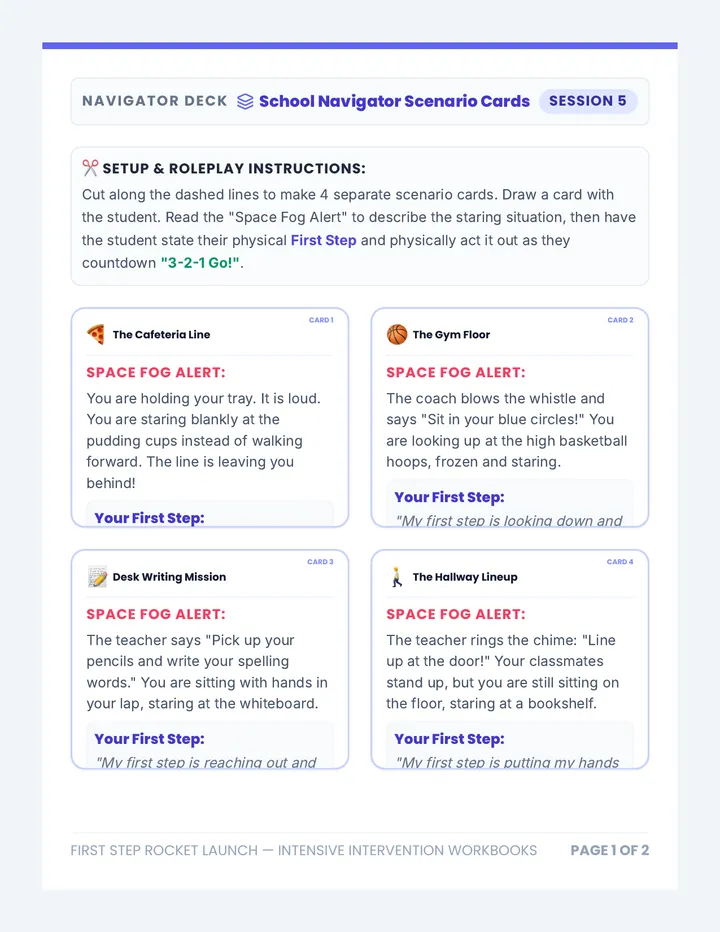This screenshot has width=720, height=932.
Task: Click the pizza slice icon on Card 1
Action: (x=96, y=334)
